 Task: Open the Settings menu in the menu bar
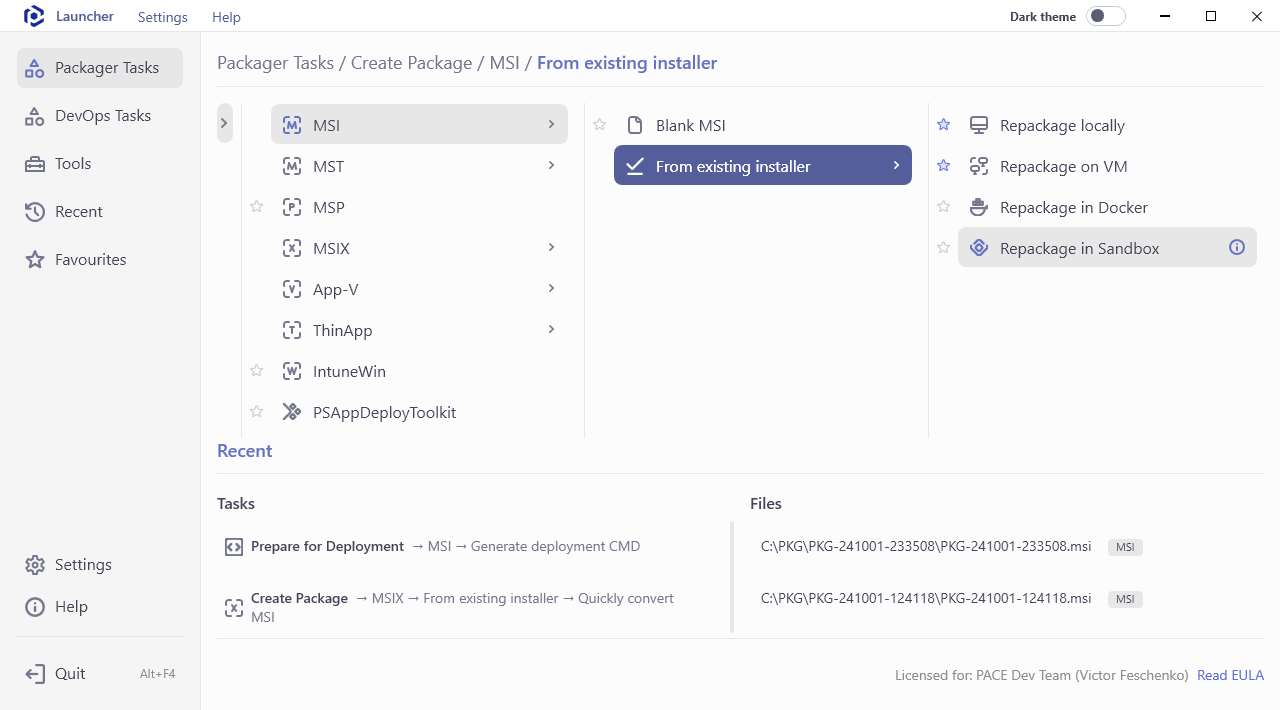pyautogui.click(x=163, y=17)
